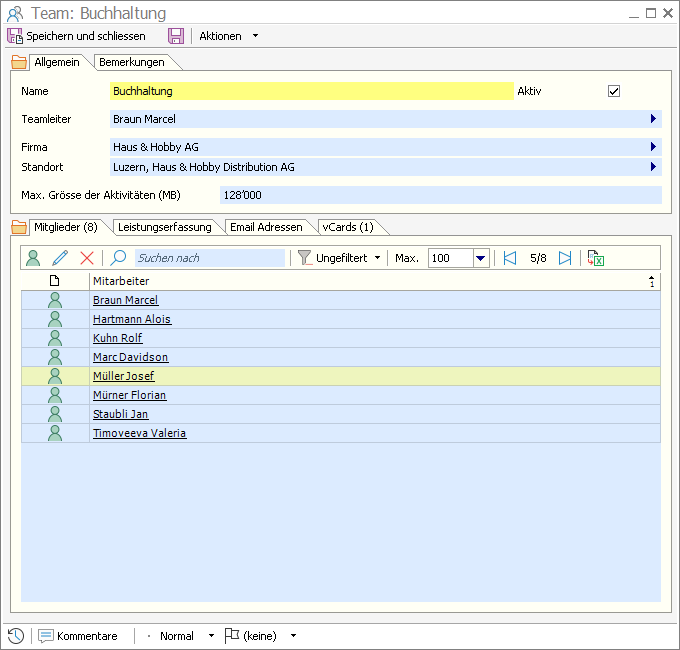Click the magnifier search icon
The image size is (680, 650).
tap(118, 258)
